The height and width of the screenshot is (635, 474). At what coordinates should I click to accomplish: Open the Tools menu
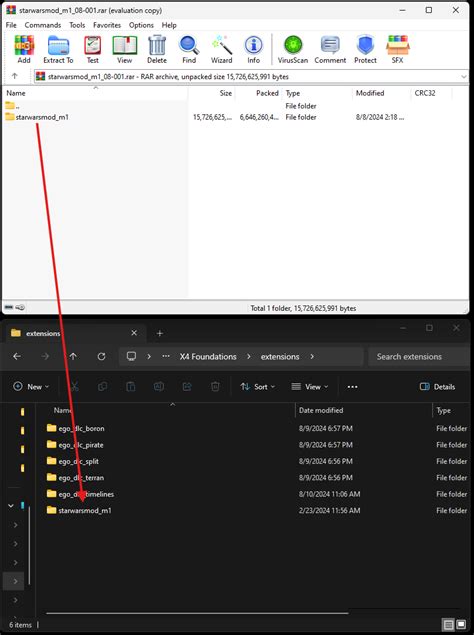point(77,25)
